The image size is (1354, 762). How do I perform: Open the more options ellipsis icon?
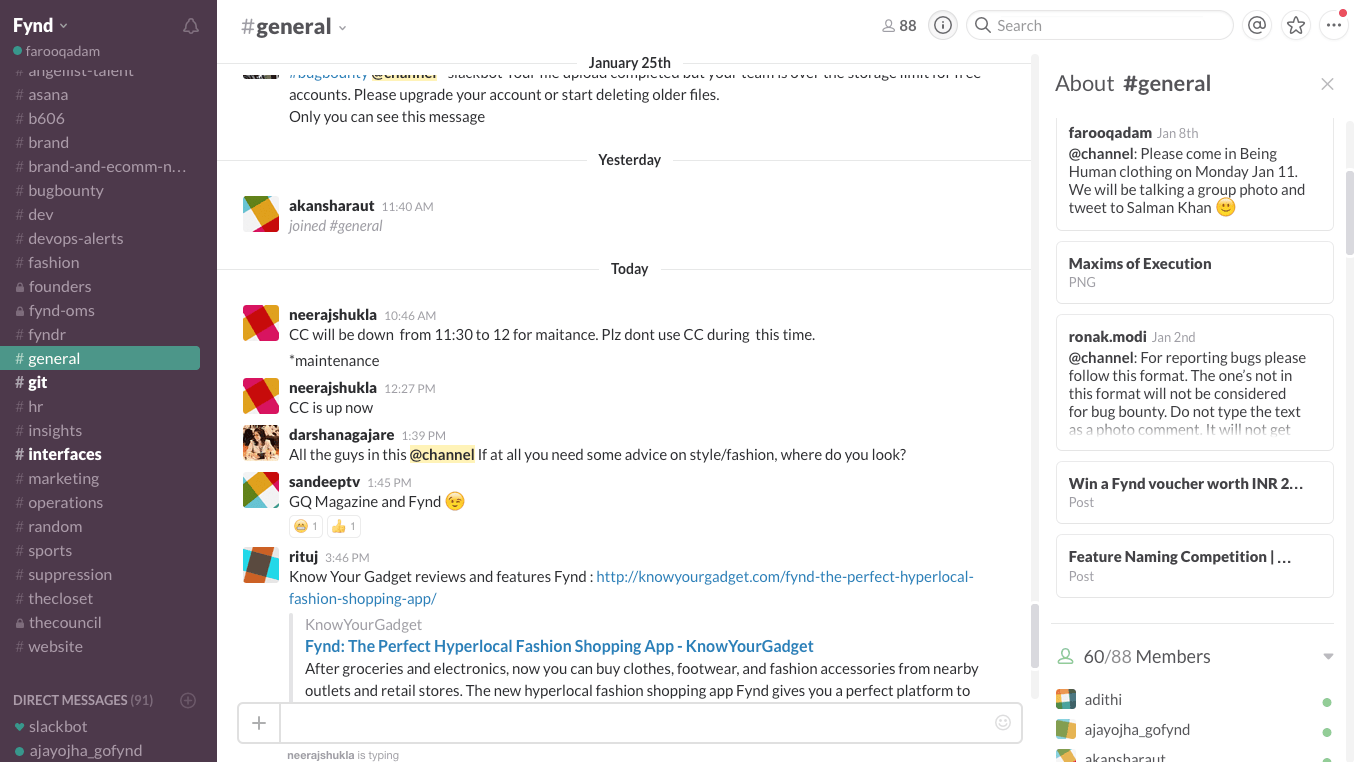point(1334,26)
